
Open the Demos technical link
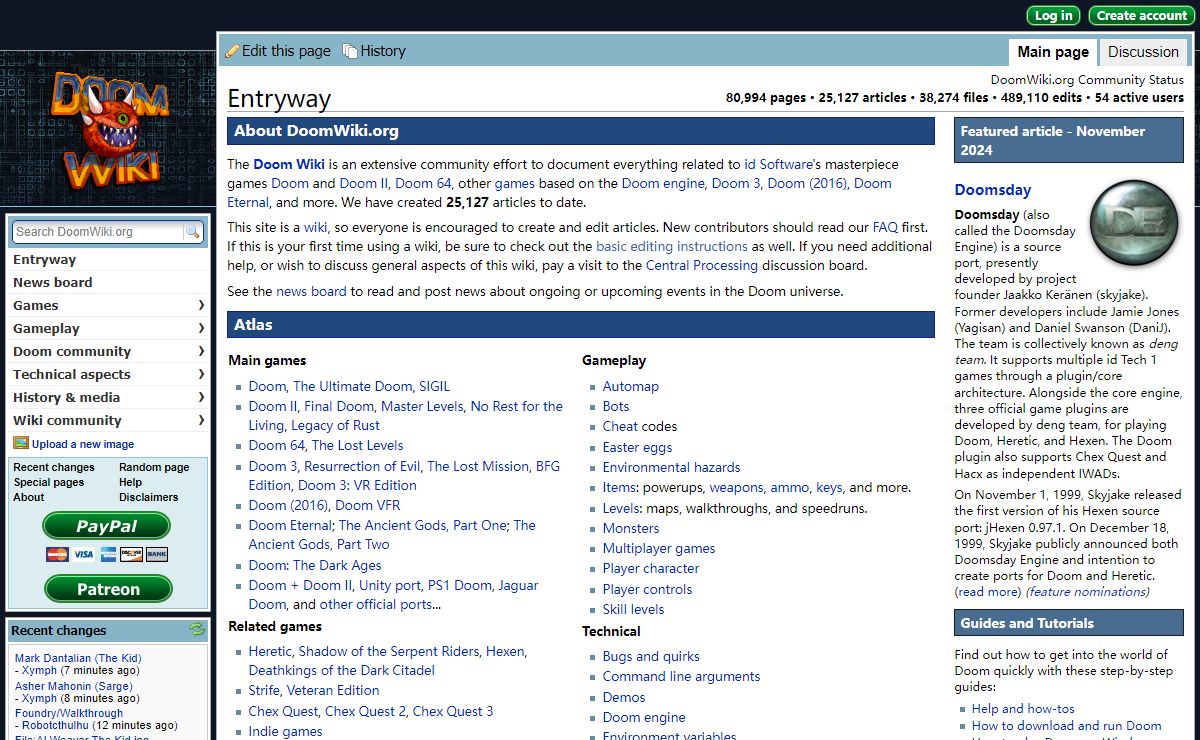coord(624,697)
